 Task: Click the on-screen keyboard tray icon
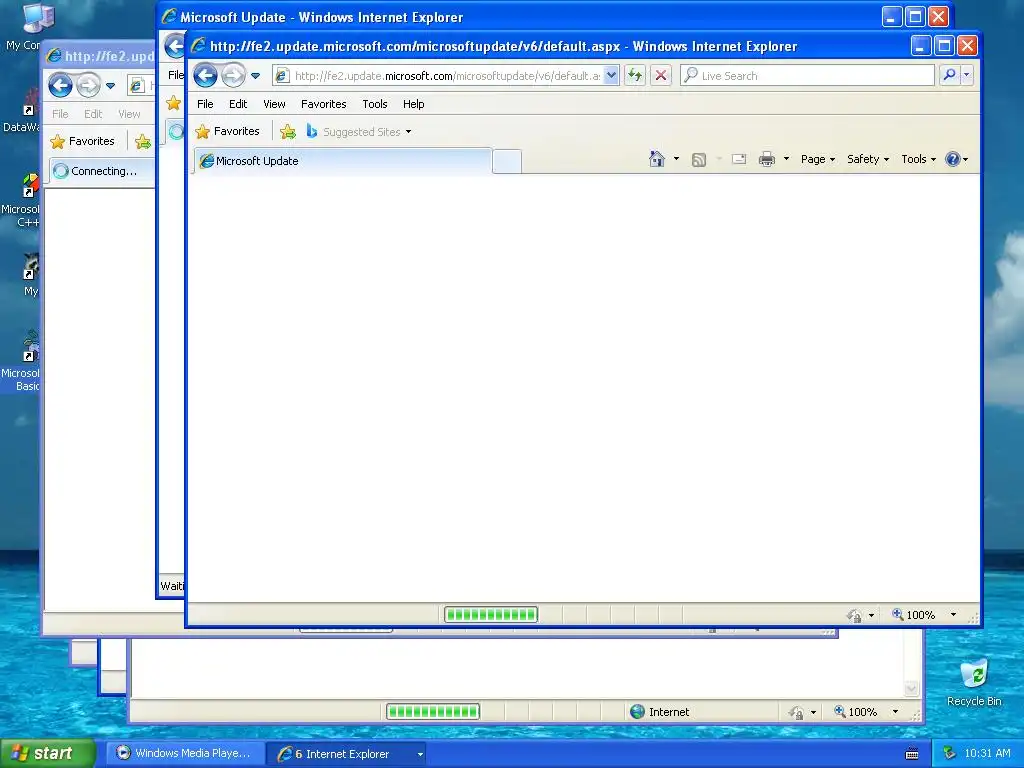click(912, 754)
